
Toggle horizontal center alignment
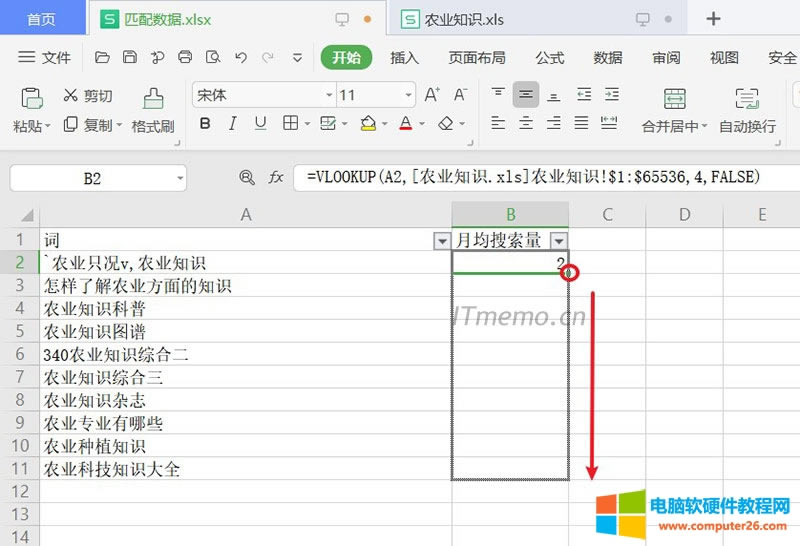pos(526,124)
